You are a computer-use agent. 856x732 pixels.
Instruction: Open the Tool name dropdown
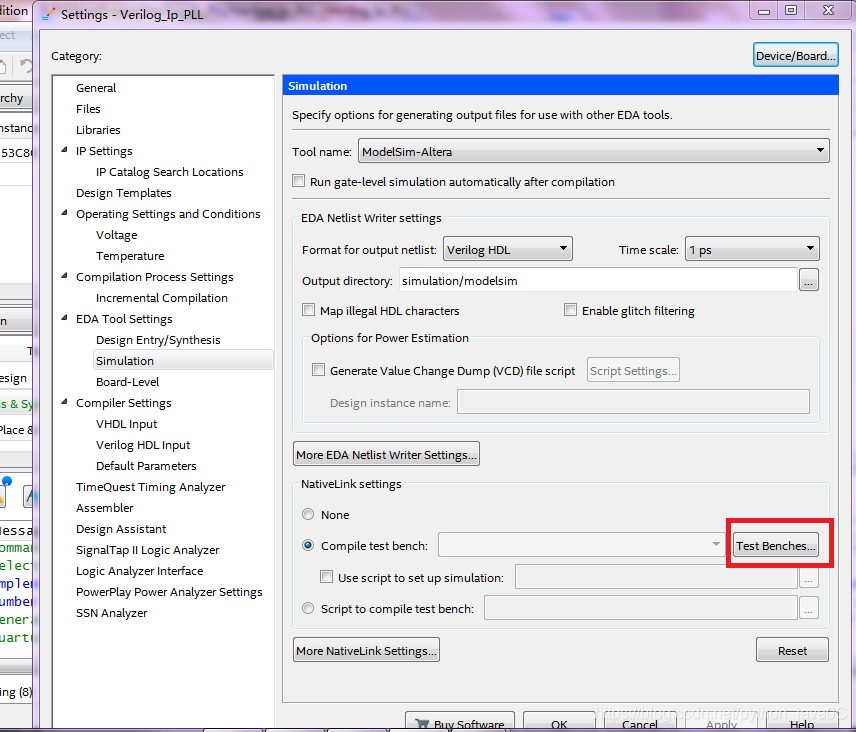(593, 151)
